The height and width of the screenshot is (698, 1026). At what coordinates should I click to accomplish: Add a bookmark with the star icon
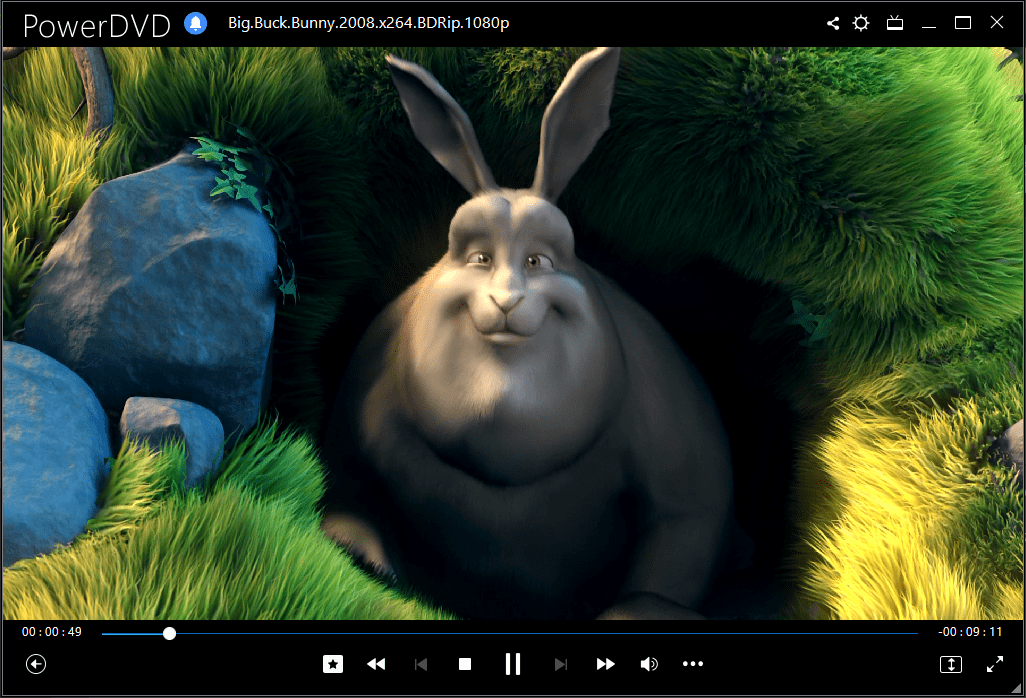click(x=333, y=664)
